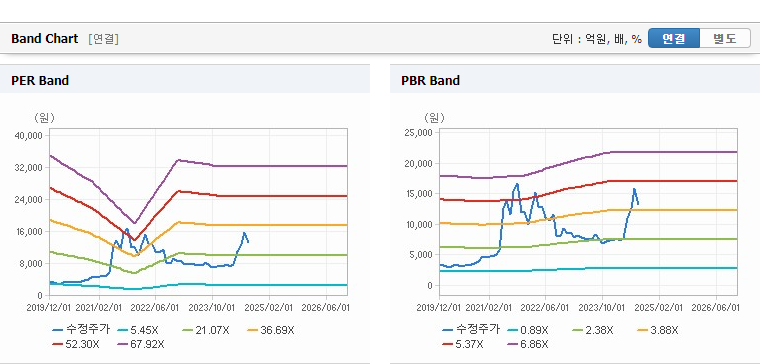Viewport: 760px width, 364px height.
Task: Click the 단위 : 억원, 배, % label
Action: pos(597,39)
